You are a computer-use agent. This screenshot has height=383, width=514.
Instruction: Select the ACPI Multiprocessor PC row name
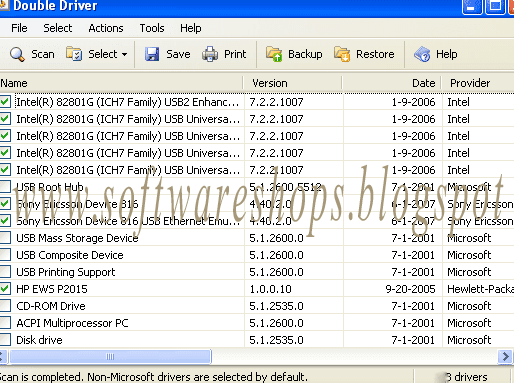tap(72, 323)
